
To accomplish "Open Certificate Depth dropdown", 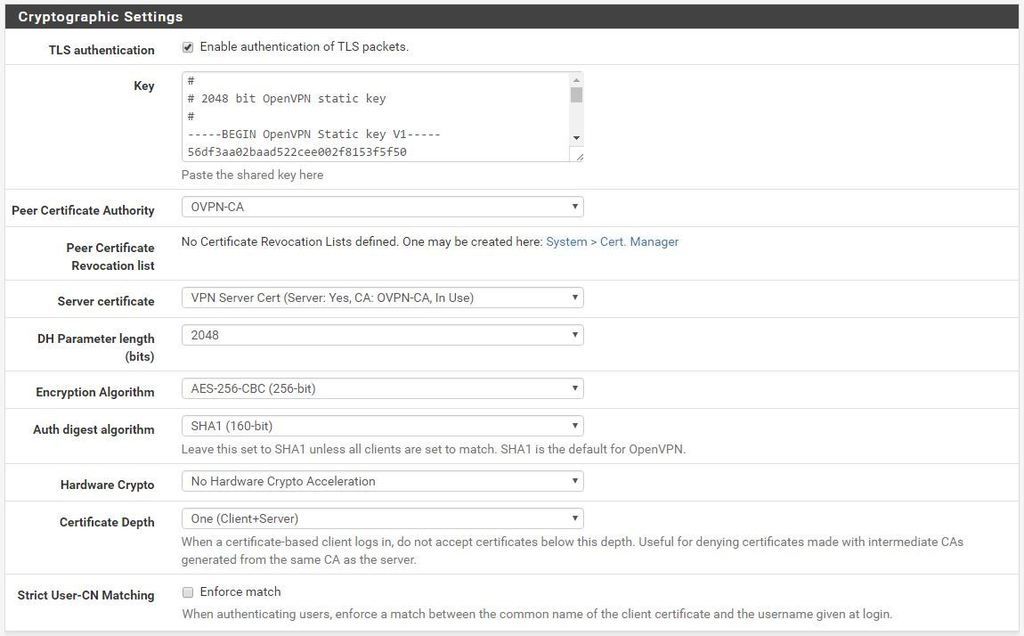I will tap(382, 518).
